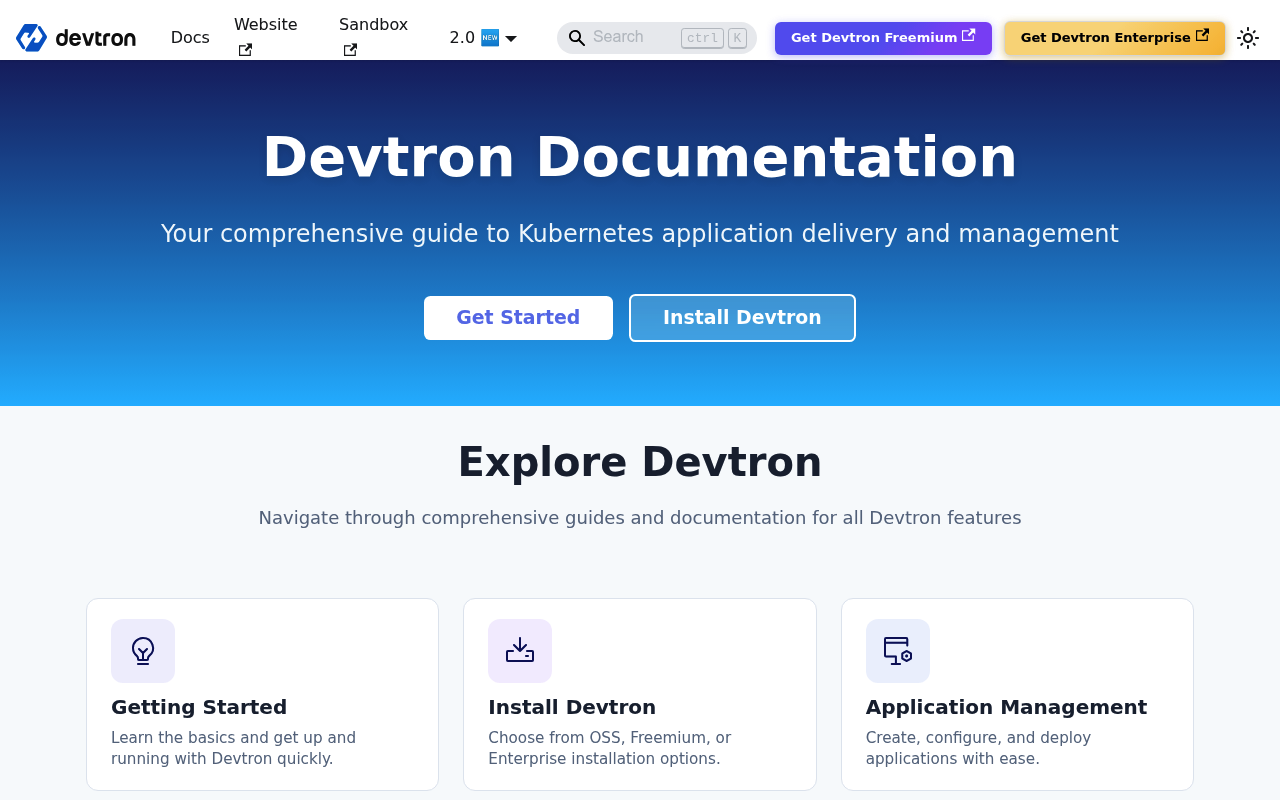The image size is (1280, 800).
Task: Open the Application Management card title
Action: tap(1006, 707)
